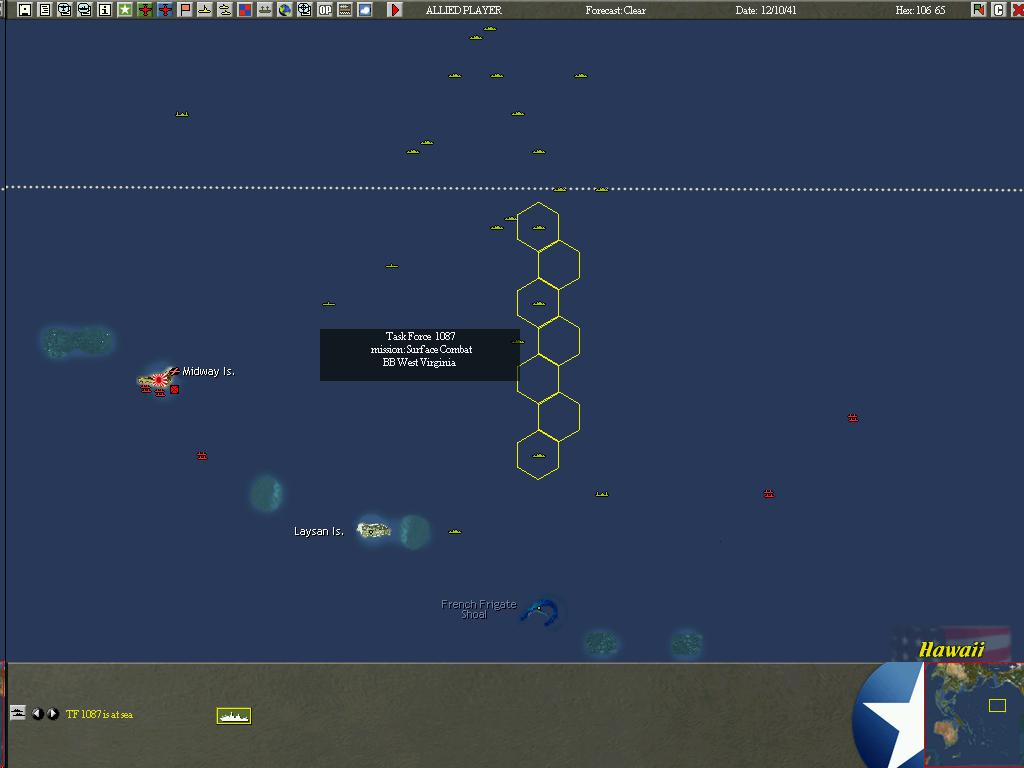Click the 'Forecast: Clear' text
This screenshot has width=1024, height=768.
[x=615, y=10]
